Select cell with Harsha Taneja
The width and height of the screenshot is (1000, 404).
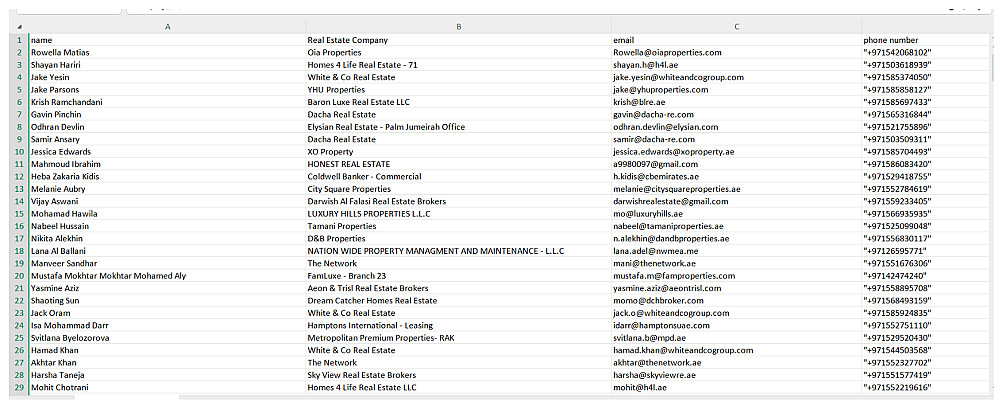point(167,375)
